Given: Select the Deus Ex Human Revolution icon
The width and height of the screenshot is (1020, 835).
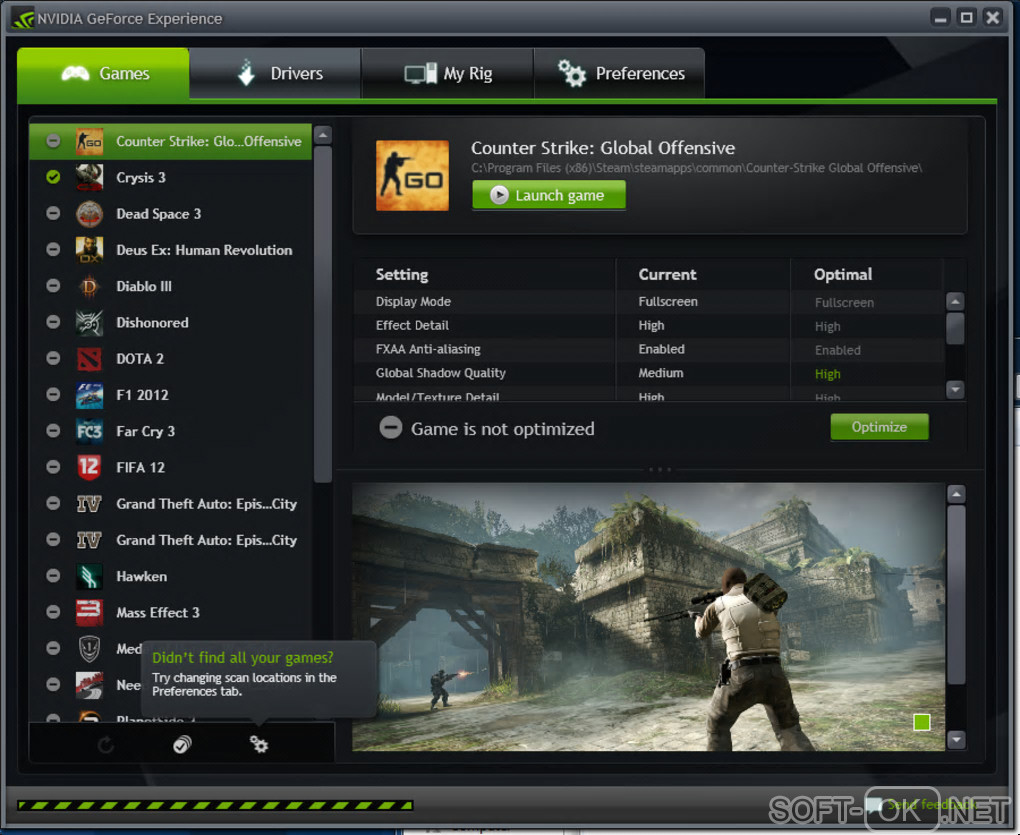Looking at the screenshot, I should pyautogui.click(x=90, y=250).
